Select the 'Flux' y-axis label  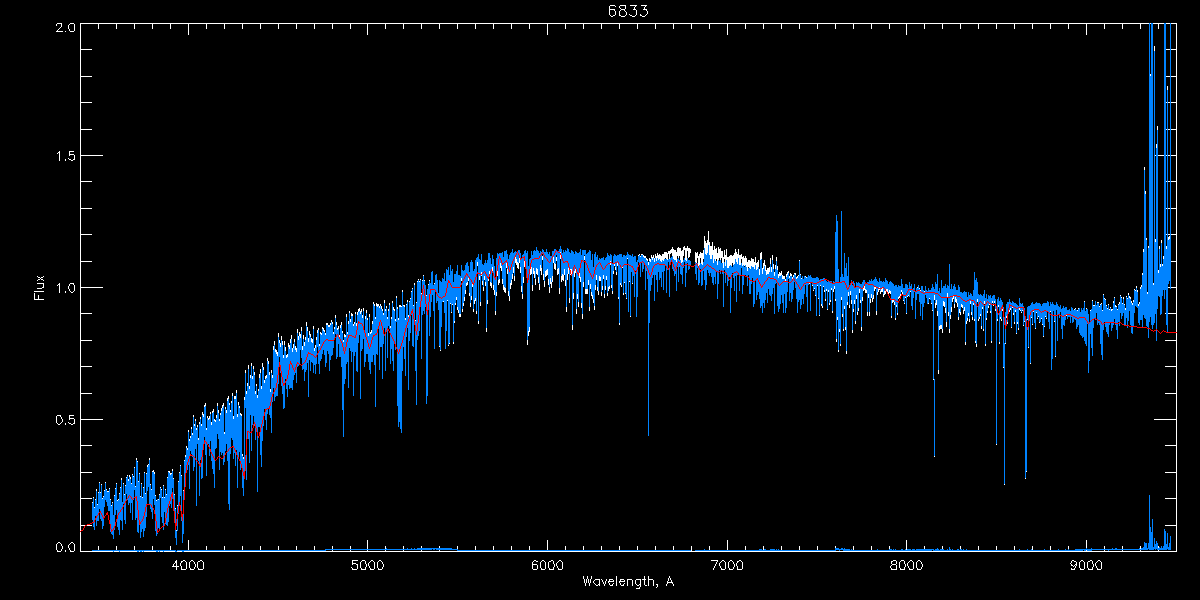pos(40,288)
